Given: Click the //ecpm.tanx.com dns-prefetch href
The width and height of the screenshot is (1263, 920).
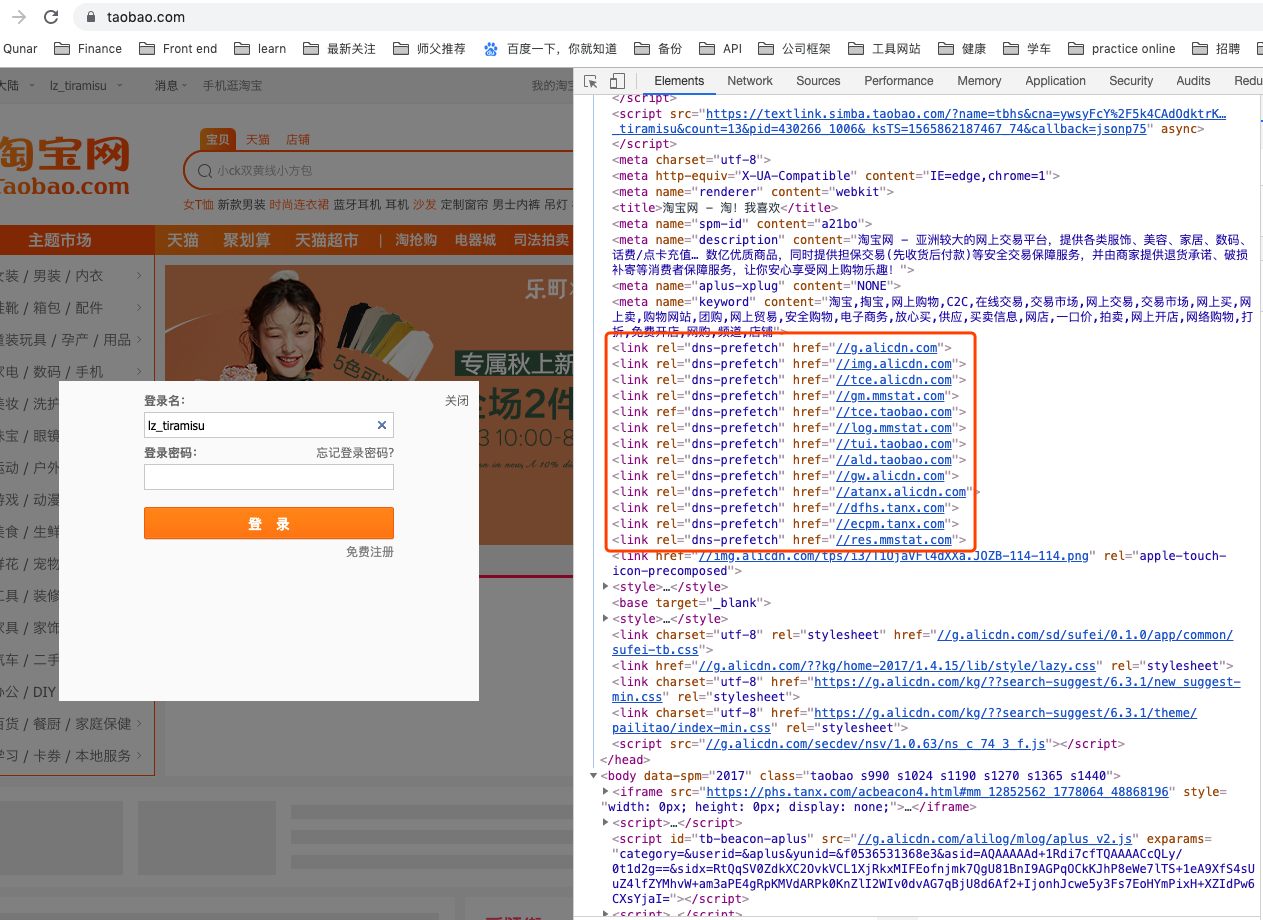Looking at the screenshot, I should [x=890, y=524].
